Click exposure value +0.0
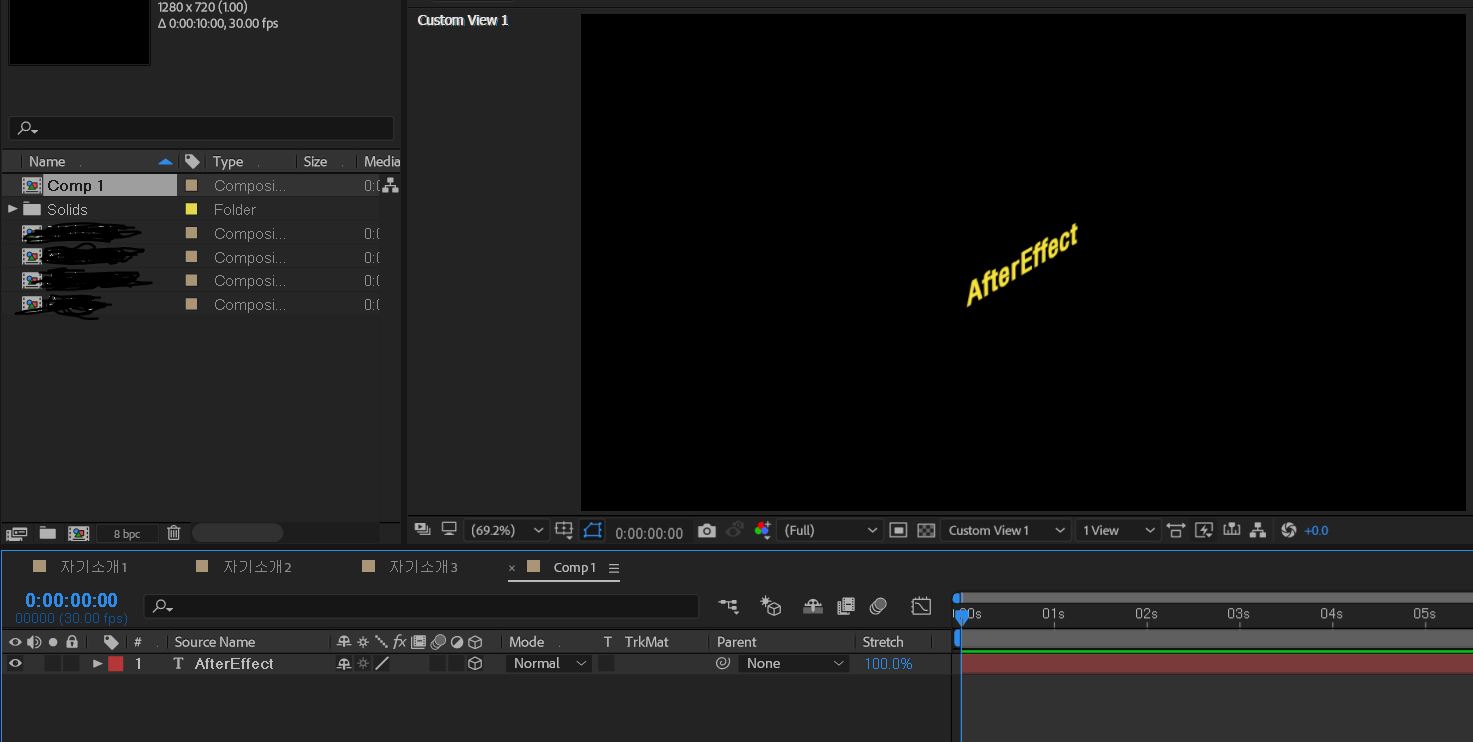The width and height of the screenshot is (1473, 742). (1316, 531)
